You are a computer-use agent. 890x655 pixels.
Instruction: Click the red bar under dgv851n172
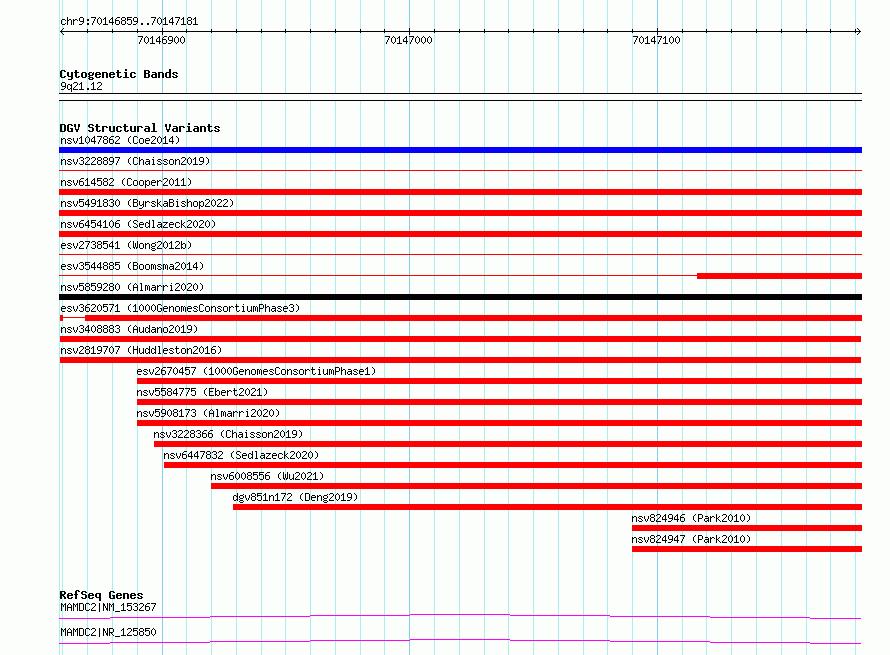tap(547, 507)
